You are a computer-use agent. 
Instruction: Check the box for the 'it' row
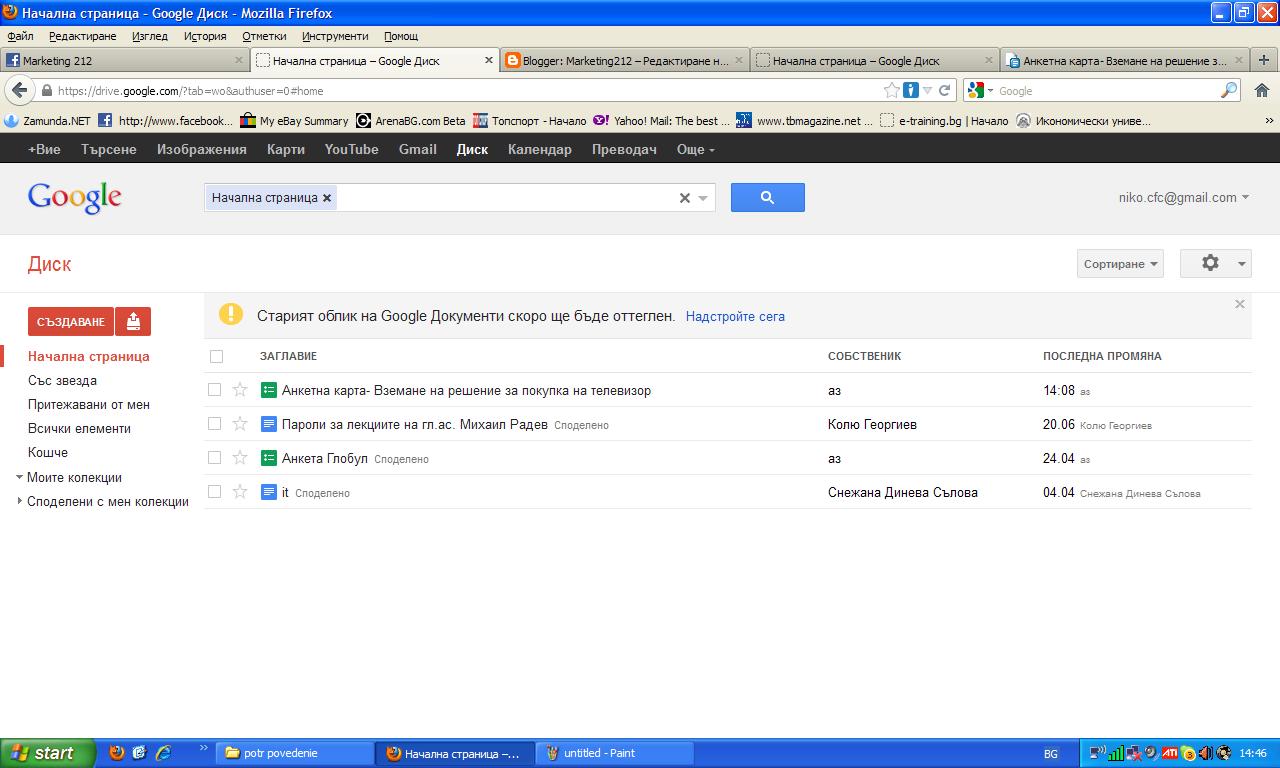214,492
